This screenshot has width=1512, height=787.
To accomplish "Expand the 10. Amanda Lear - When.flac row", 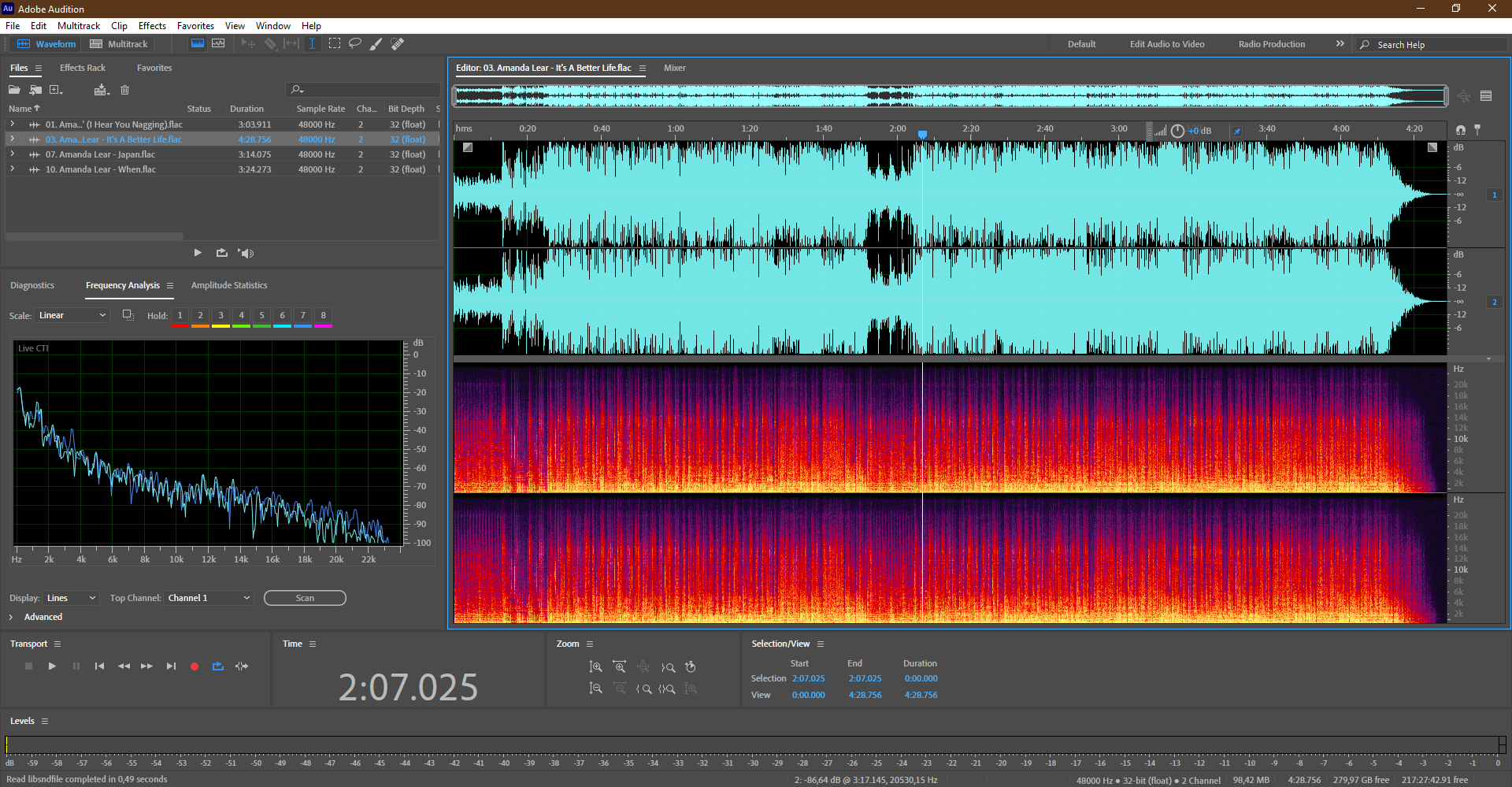I will point(12,169).
